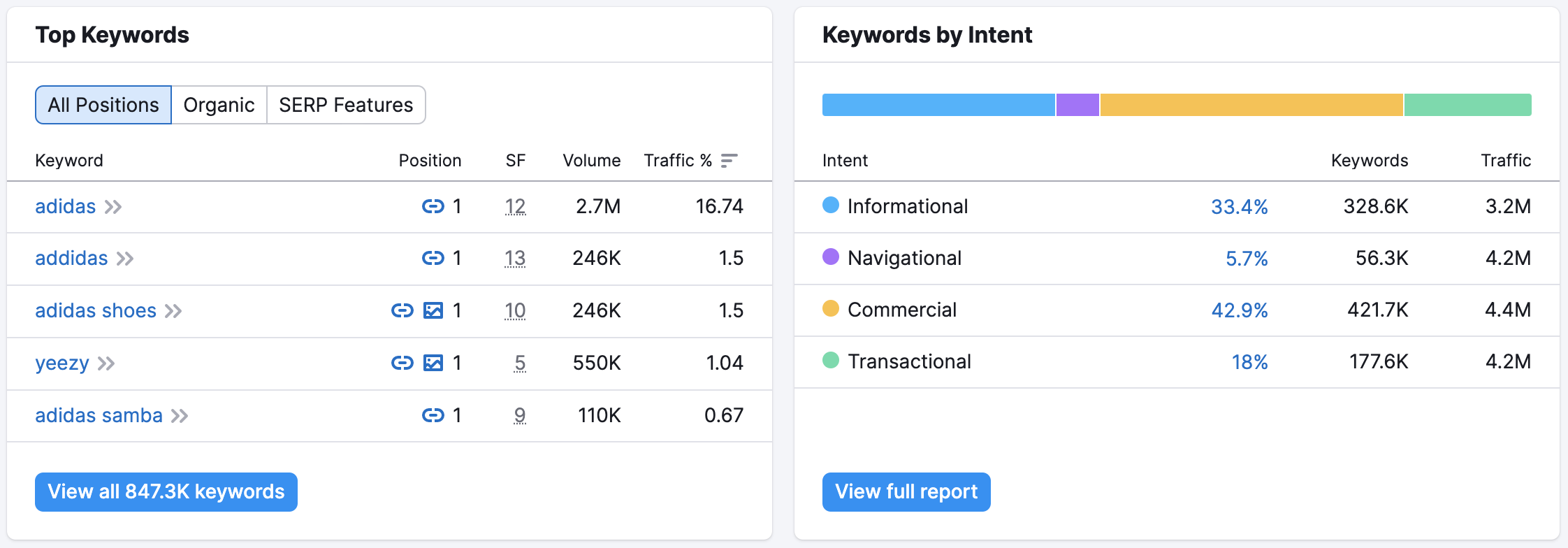Switch to the Organic tab
This screenshot has width=1568, height=548.
pos(219,105)
